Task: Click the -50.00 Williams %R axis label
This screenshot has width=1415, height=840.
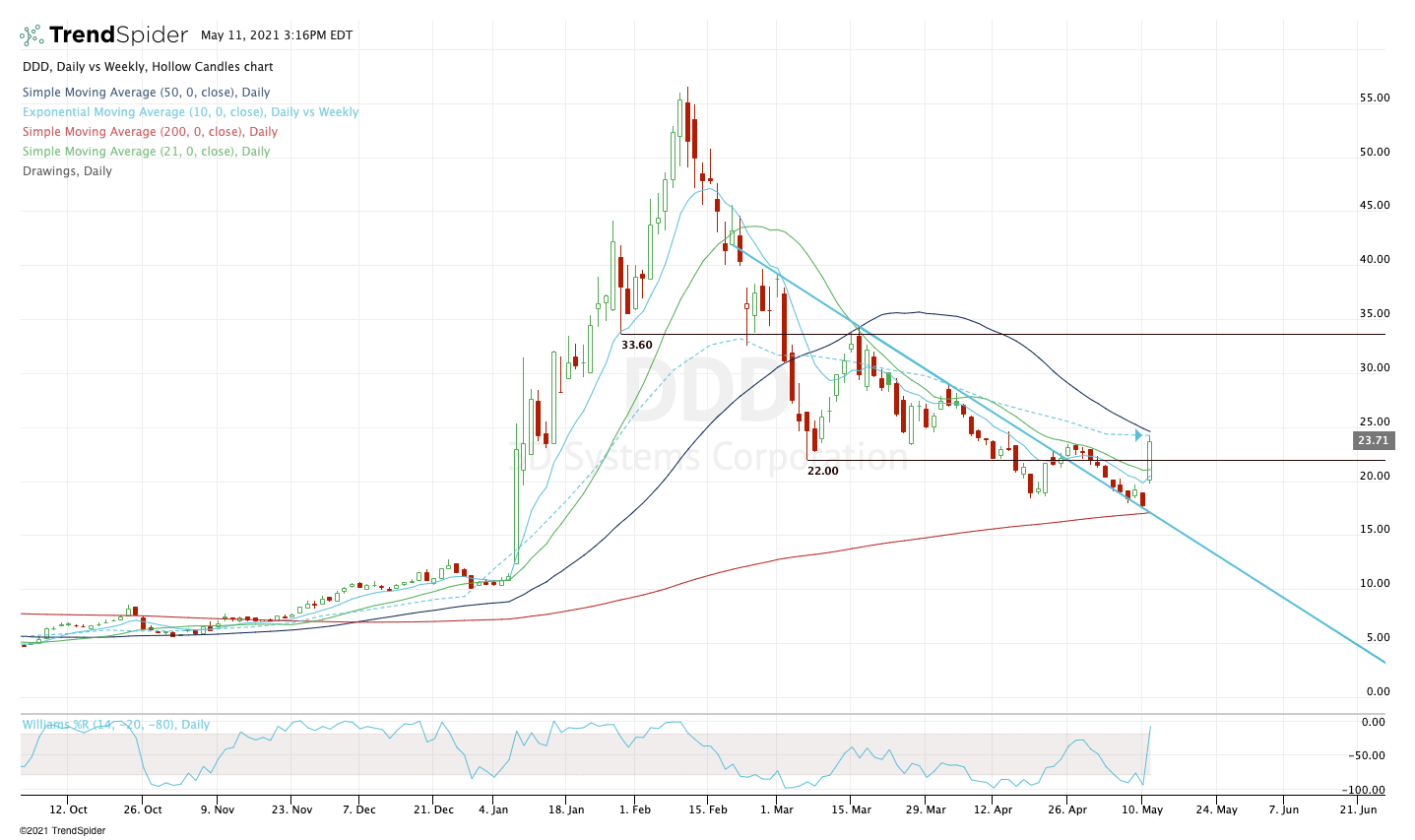Action: pos(1370,756)
